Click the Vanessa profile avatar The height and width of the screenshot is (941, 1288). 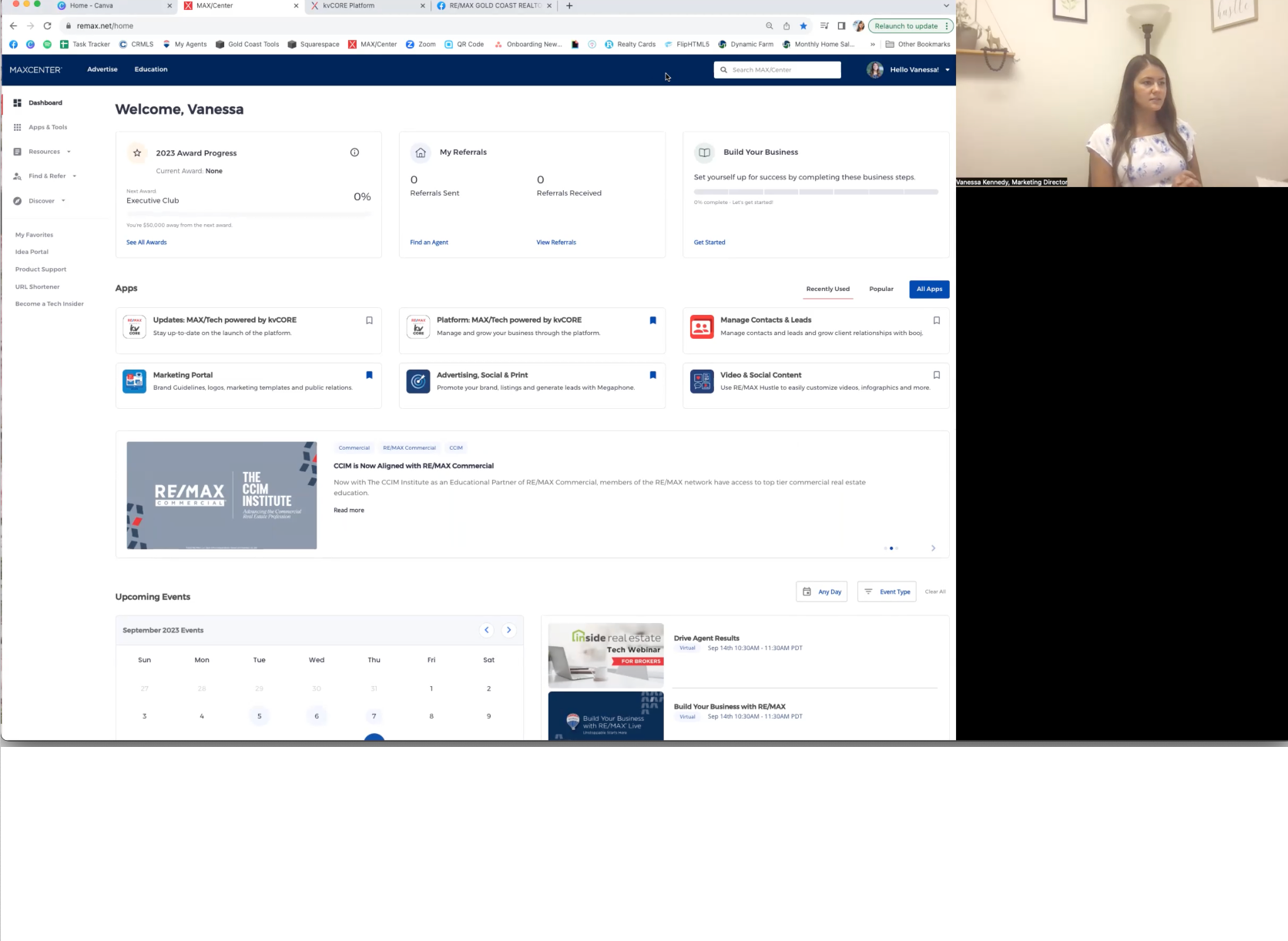coord(875,70)
